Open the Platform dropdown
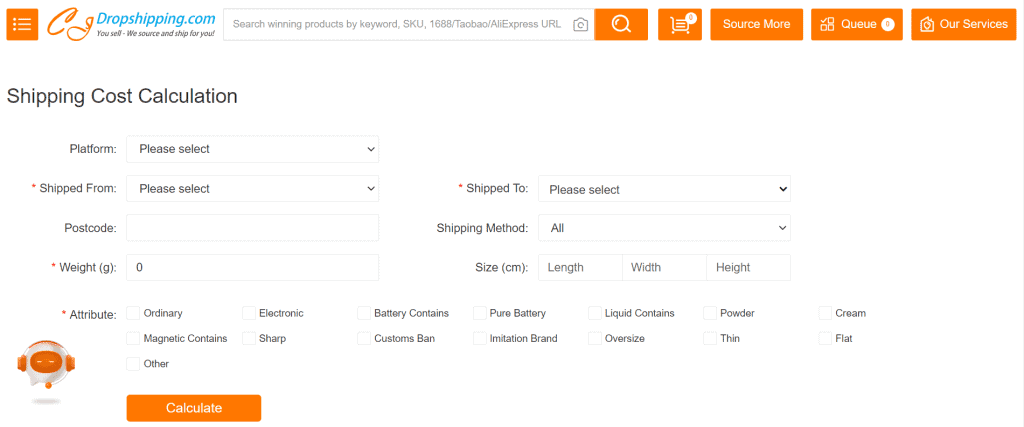The height and width of the screenshot is (427, 1024). click(x=253, y=149)
